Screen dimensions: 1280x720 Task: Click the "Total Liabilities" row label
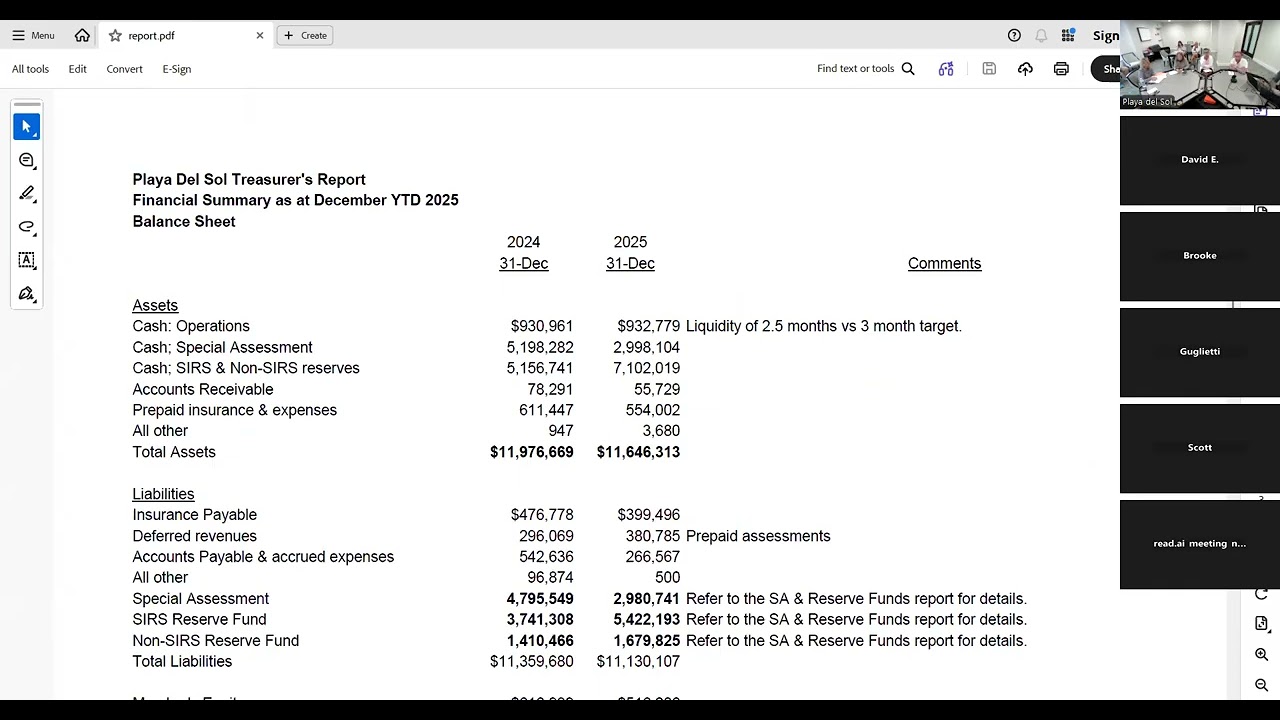pos(182,662)
